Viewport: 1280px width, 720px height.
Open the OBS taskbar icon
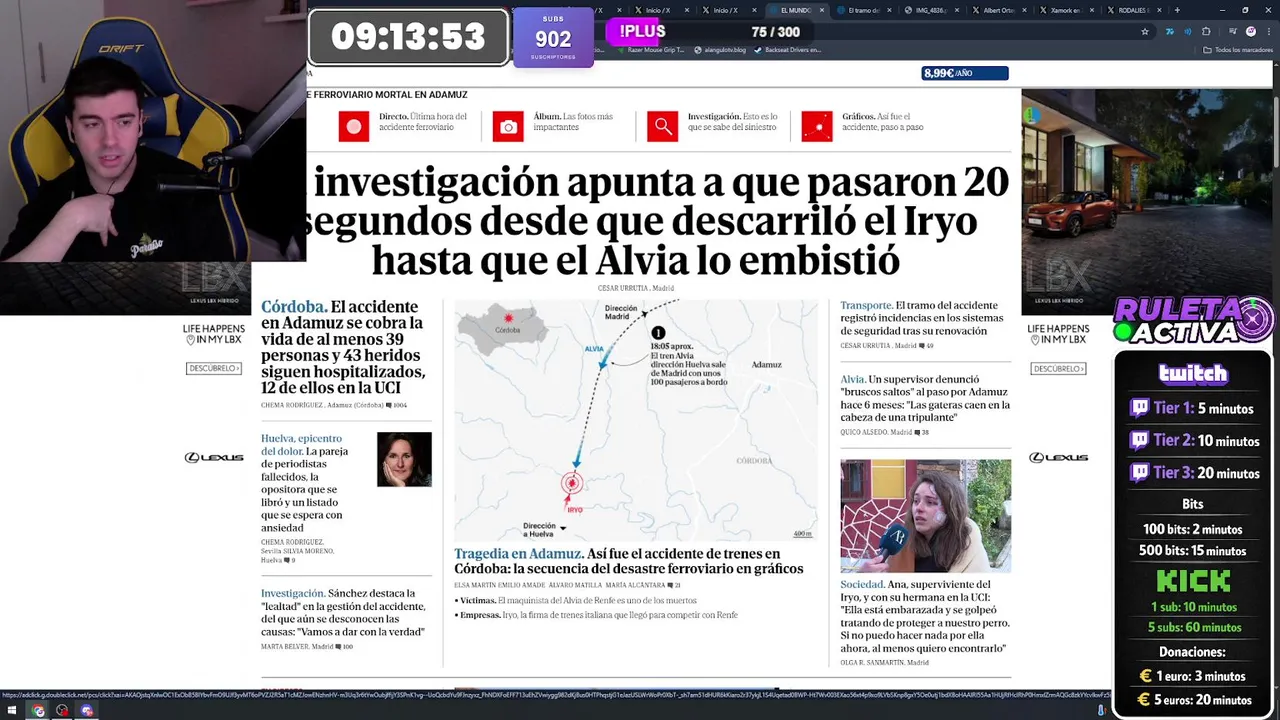(x=62, y=711)
